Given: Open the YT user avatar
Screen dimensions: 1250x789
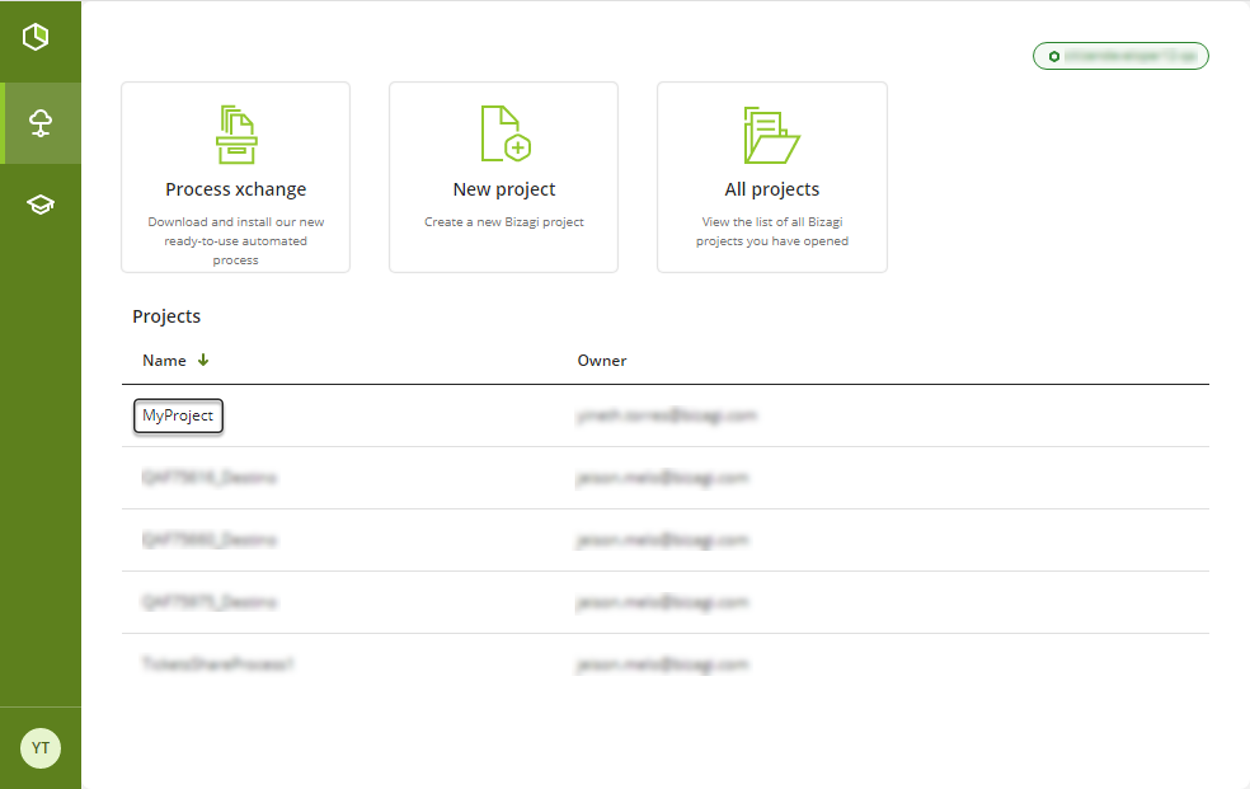Looking at the screenshot, I should [40, 748].
